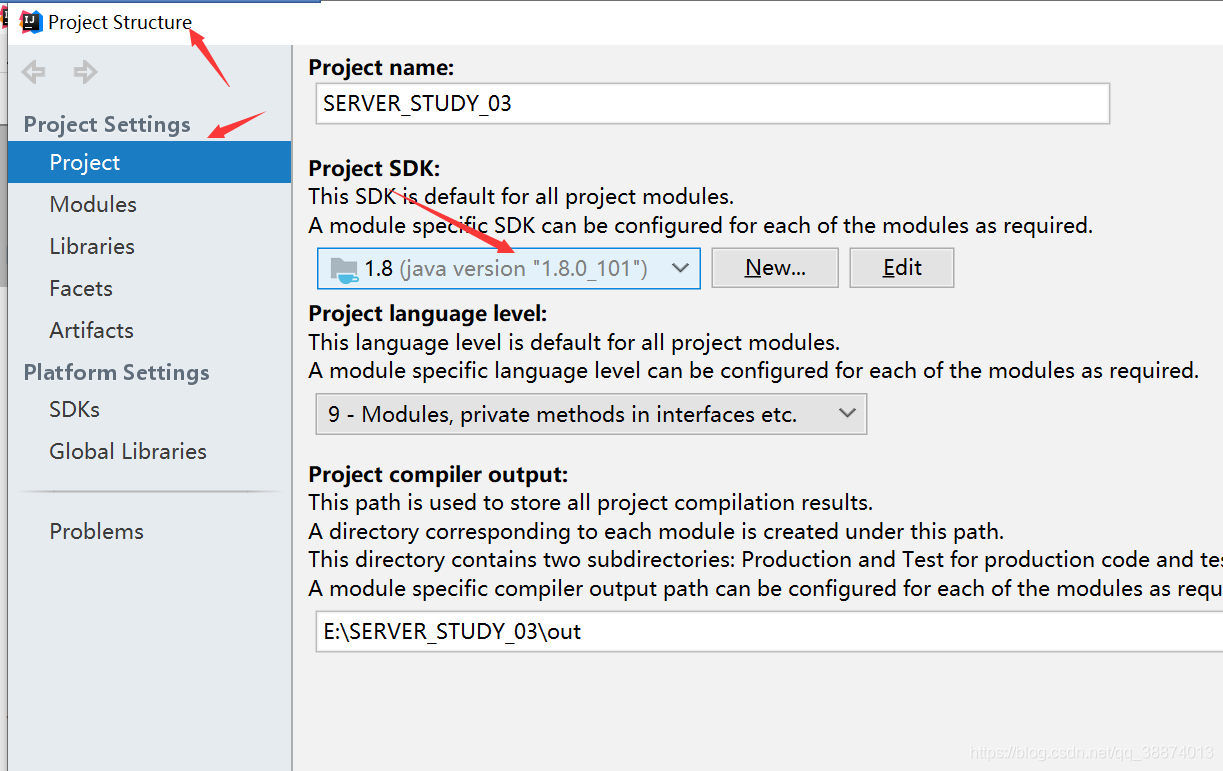Select Artifacts in Project Settings

tap(90, 329)
